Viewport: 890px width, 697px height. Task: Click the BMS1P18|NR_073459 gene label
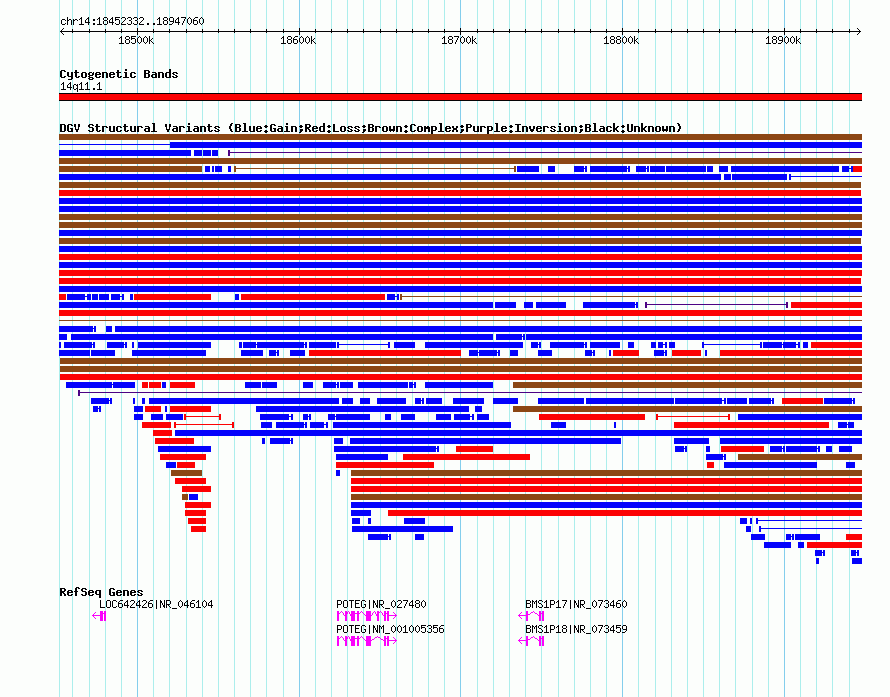576,629
